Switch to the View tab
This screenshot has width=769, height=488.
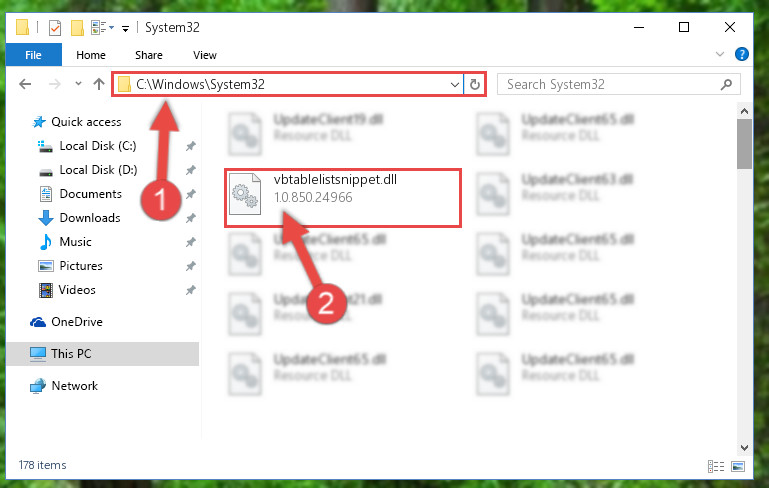205,55
